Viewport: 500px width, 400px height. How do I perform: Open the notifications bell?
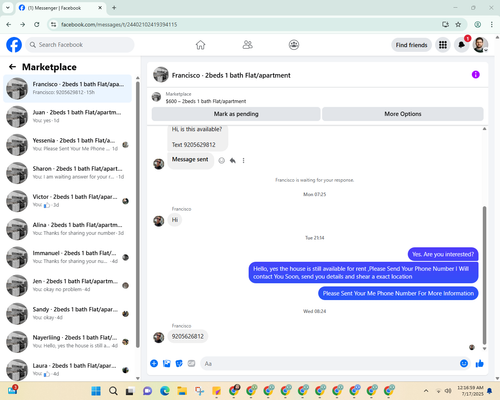(461, 45)
